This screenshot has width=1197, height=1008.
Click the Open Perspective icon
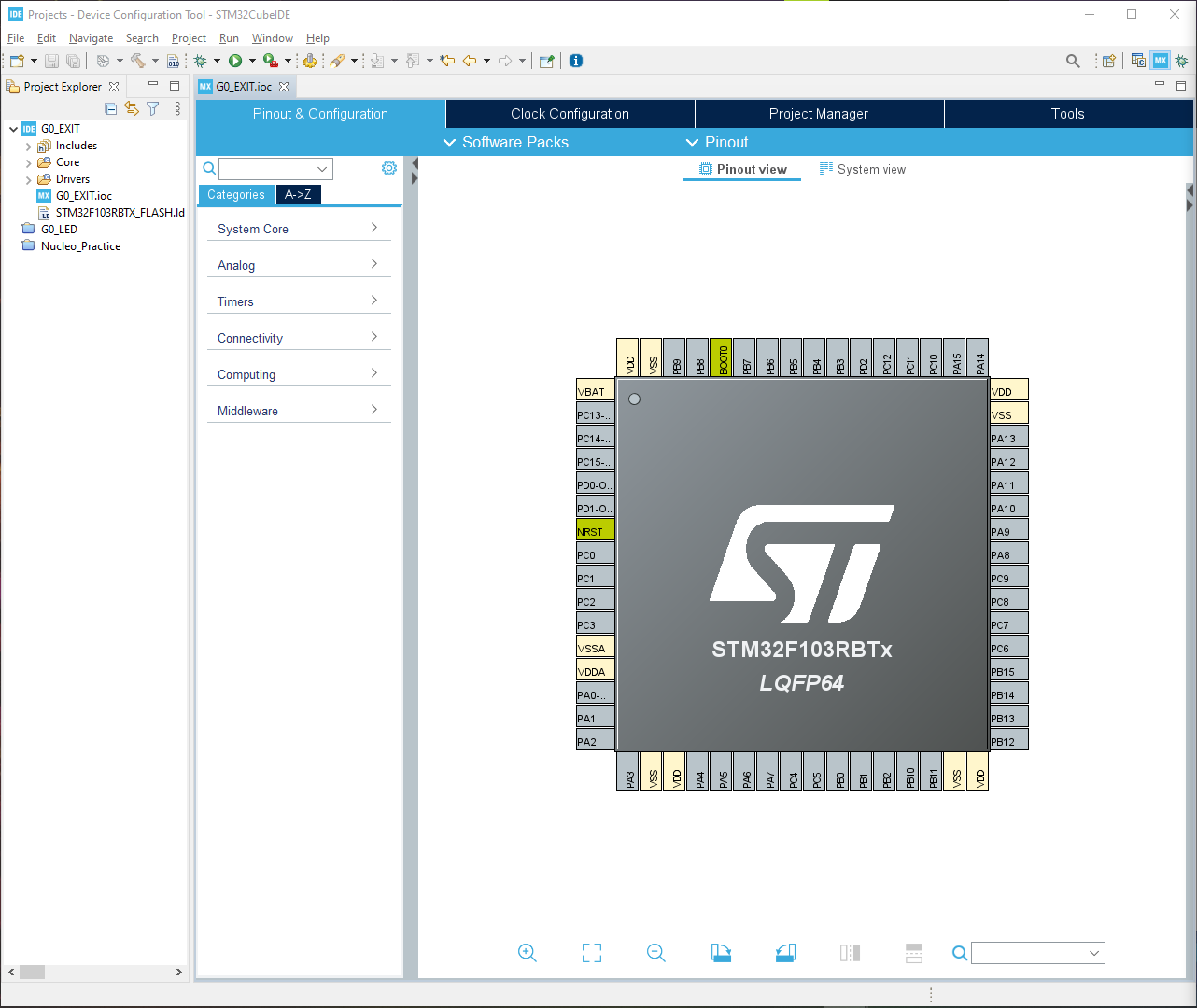[x=1108, y=61]
